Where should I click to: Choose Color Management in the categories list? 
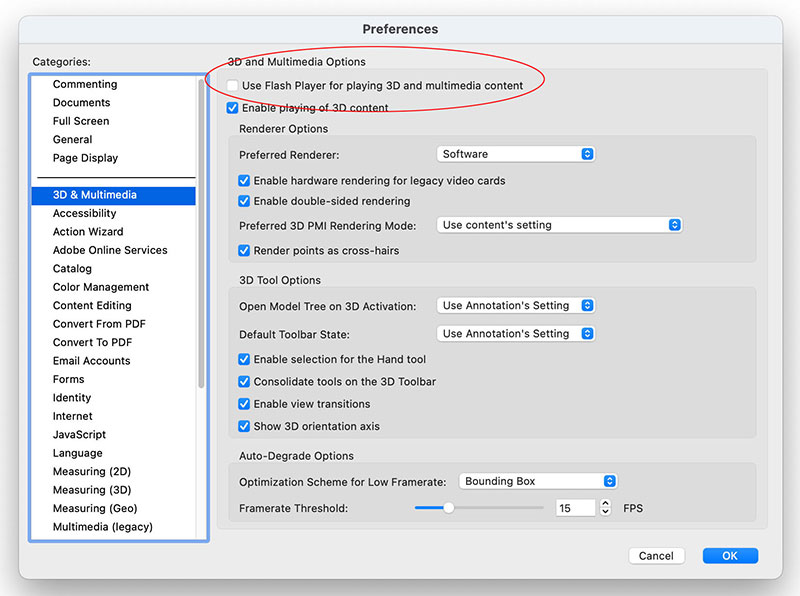pos(101,287)
